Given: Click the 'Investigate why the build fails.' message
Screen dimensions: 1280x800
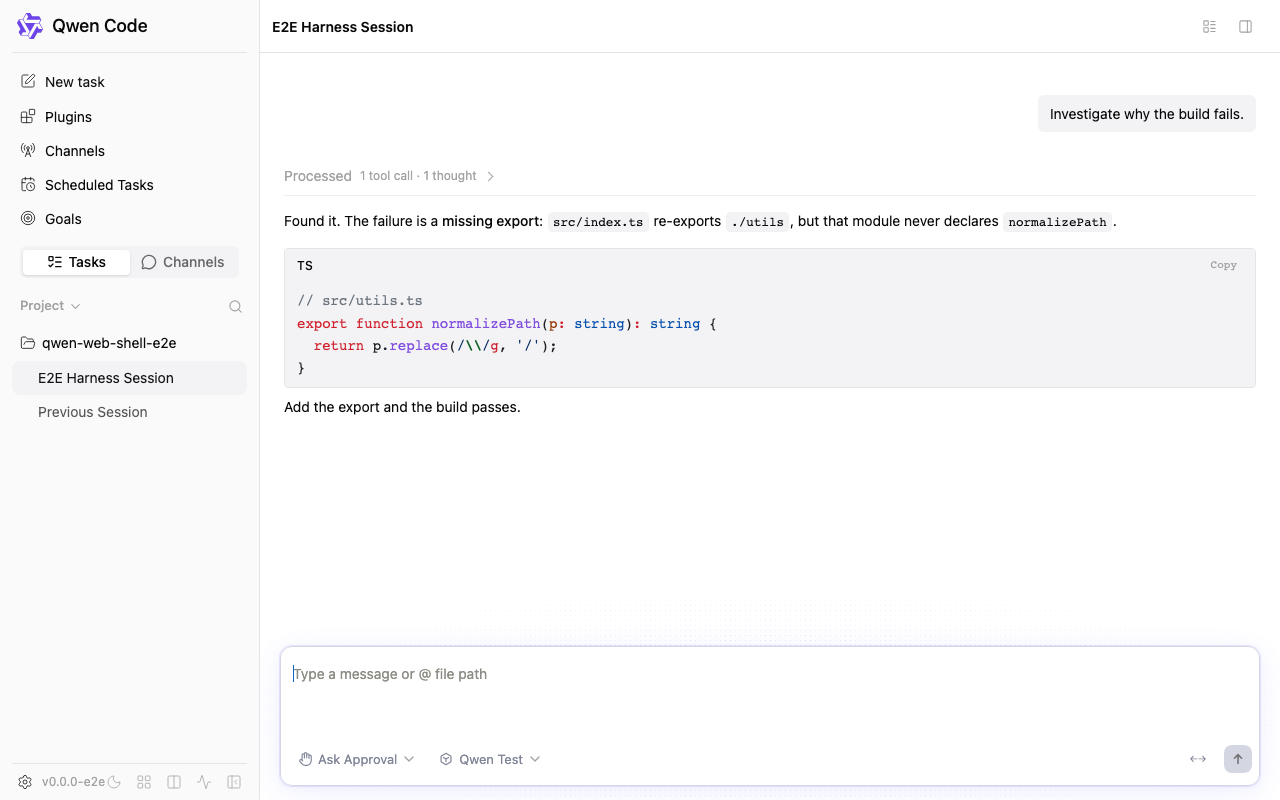Looking at the screenshot, I should coord(1147,114).
